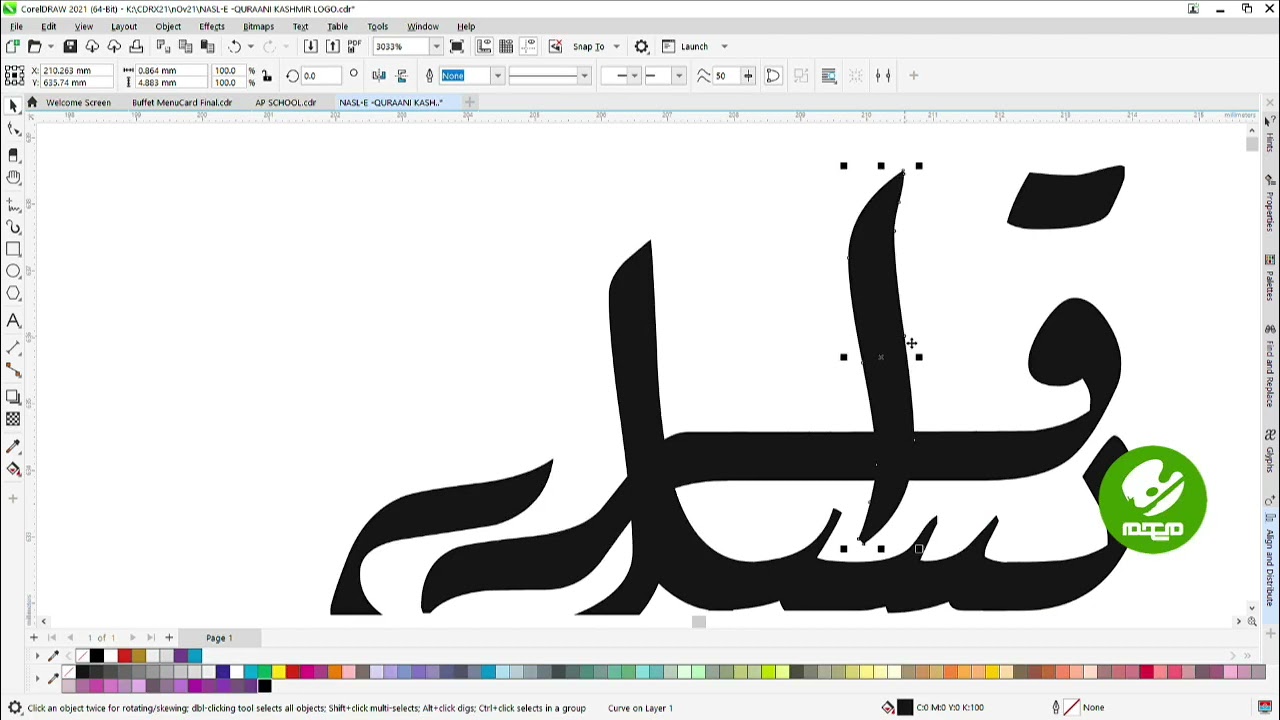Click the Page 1 tab
The height and width of the screenshot is (720, 1280).
tap(219, 638)
